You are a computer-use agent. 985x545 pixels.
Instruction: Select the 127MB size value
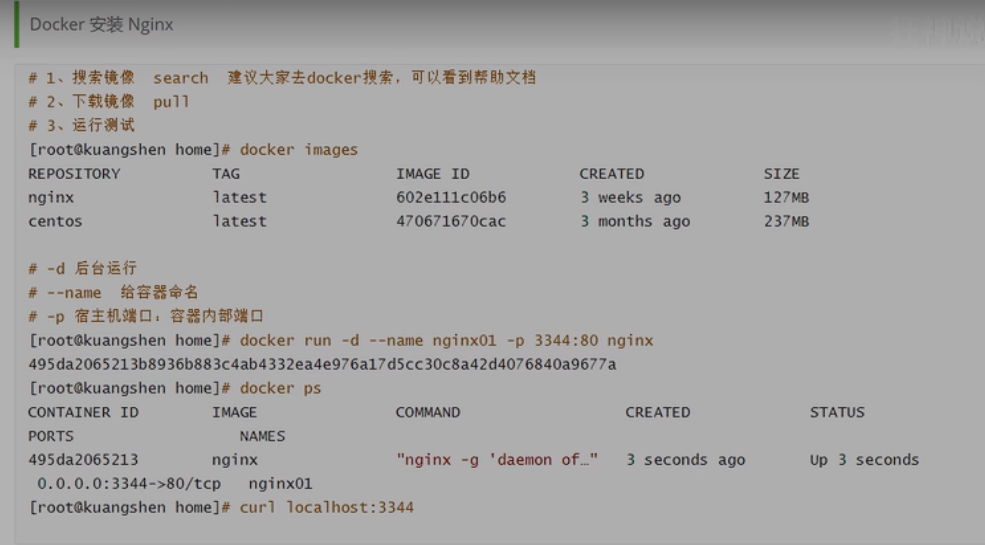point(786,198)
